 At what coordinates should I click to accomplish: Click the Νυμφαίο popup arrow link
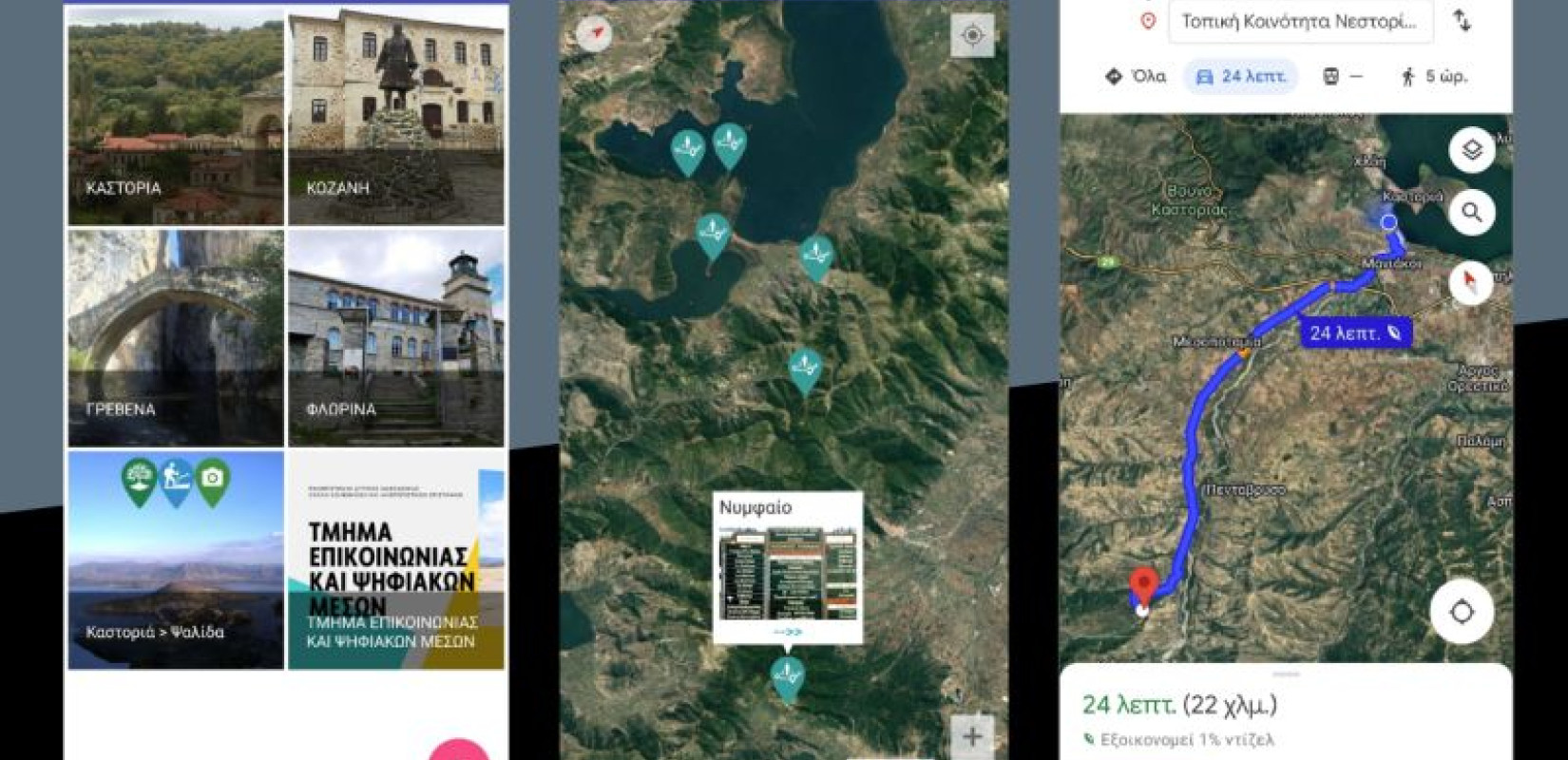coord(788,632)
